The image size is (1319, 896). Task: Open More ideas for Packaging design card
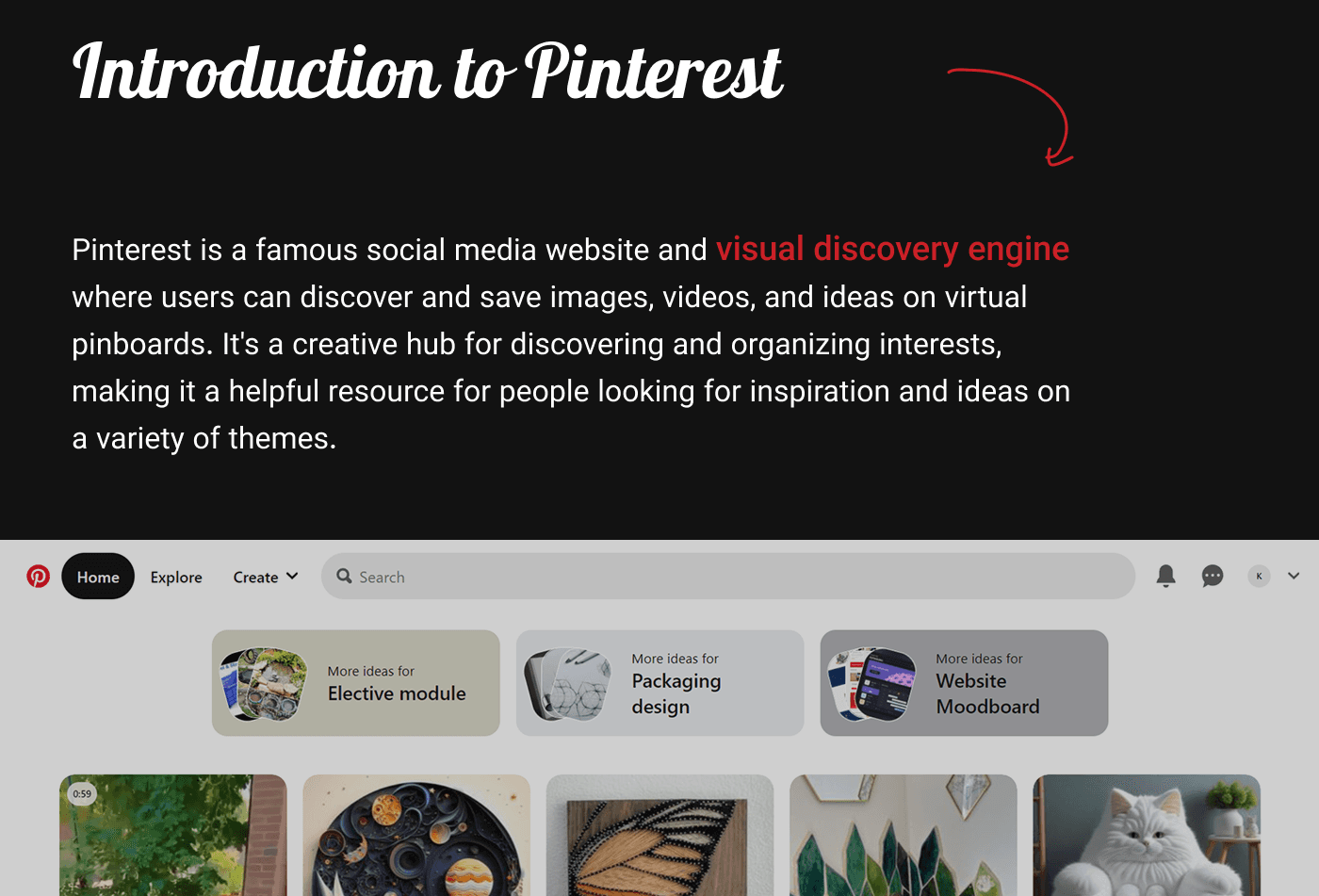point(660,683)
